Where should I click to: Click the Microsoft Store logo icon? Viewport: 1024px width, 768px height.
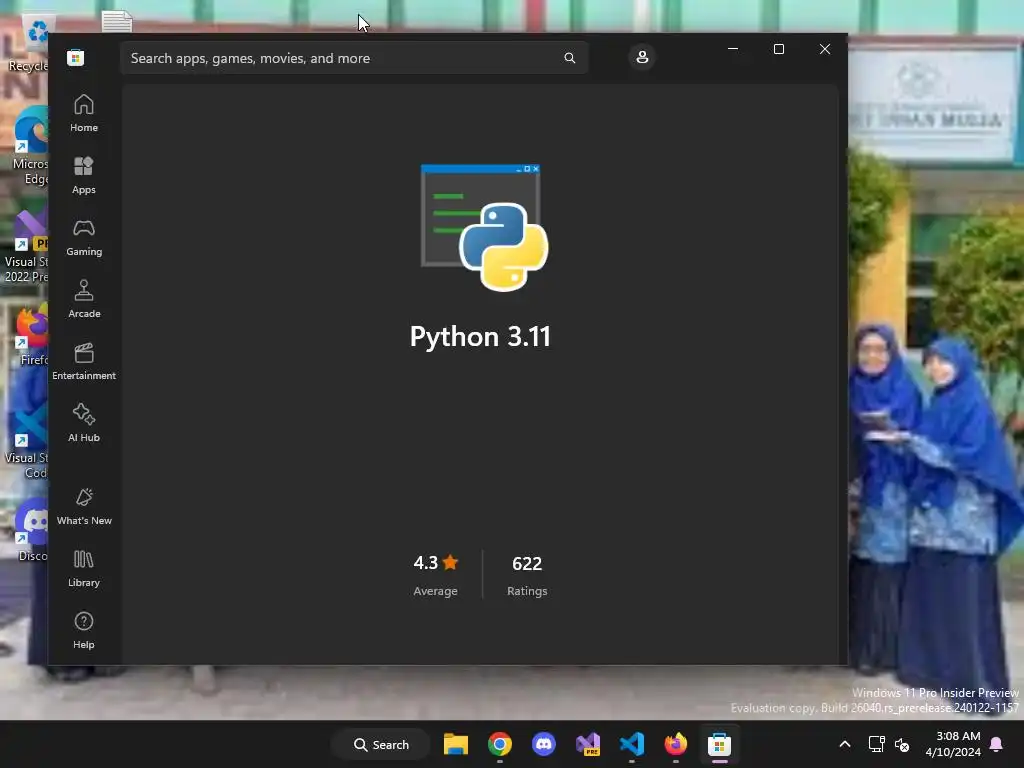pos(75,58)
